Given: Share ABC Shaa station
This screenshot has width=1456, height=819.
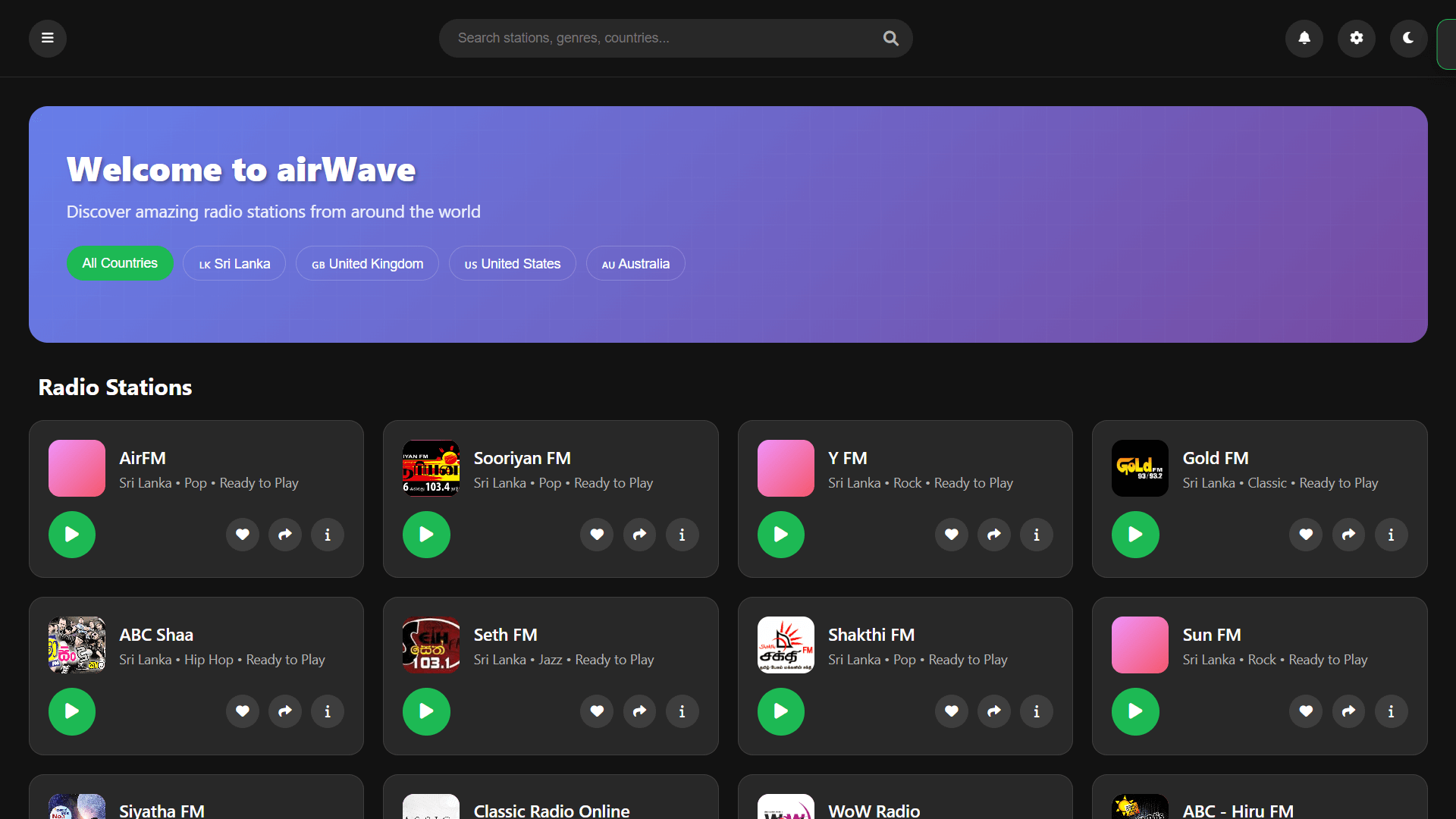Looking at the screenshot, I should (285, 711).
